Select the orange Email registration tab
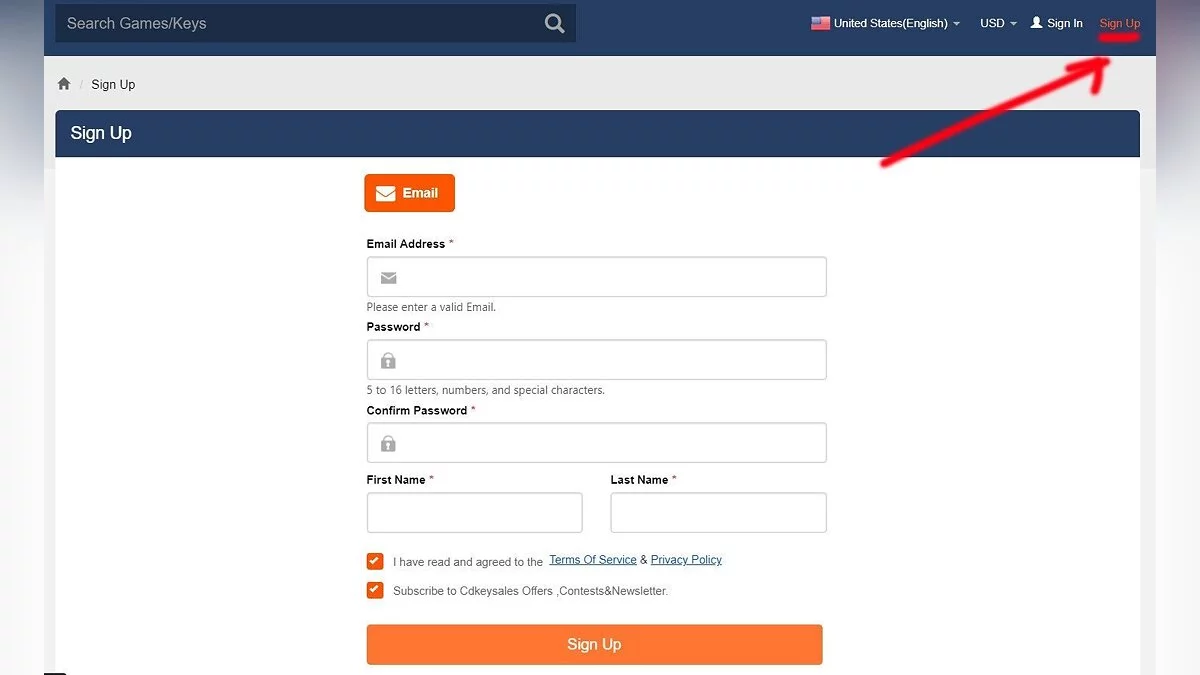 pos(409,193)
